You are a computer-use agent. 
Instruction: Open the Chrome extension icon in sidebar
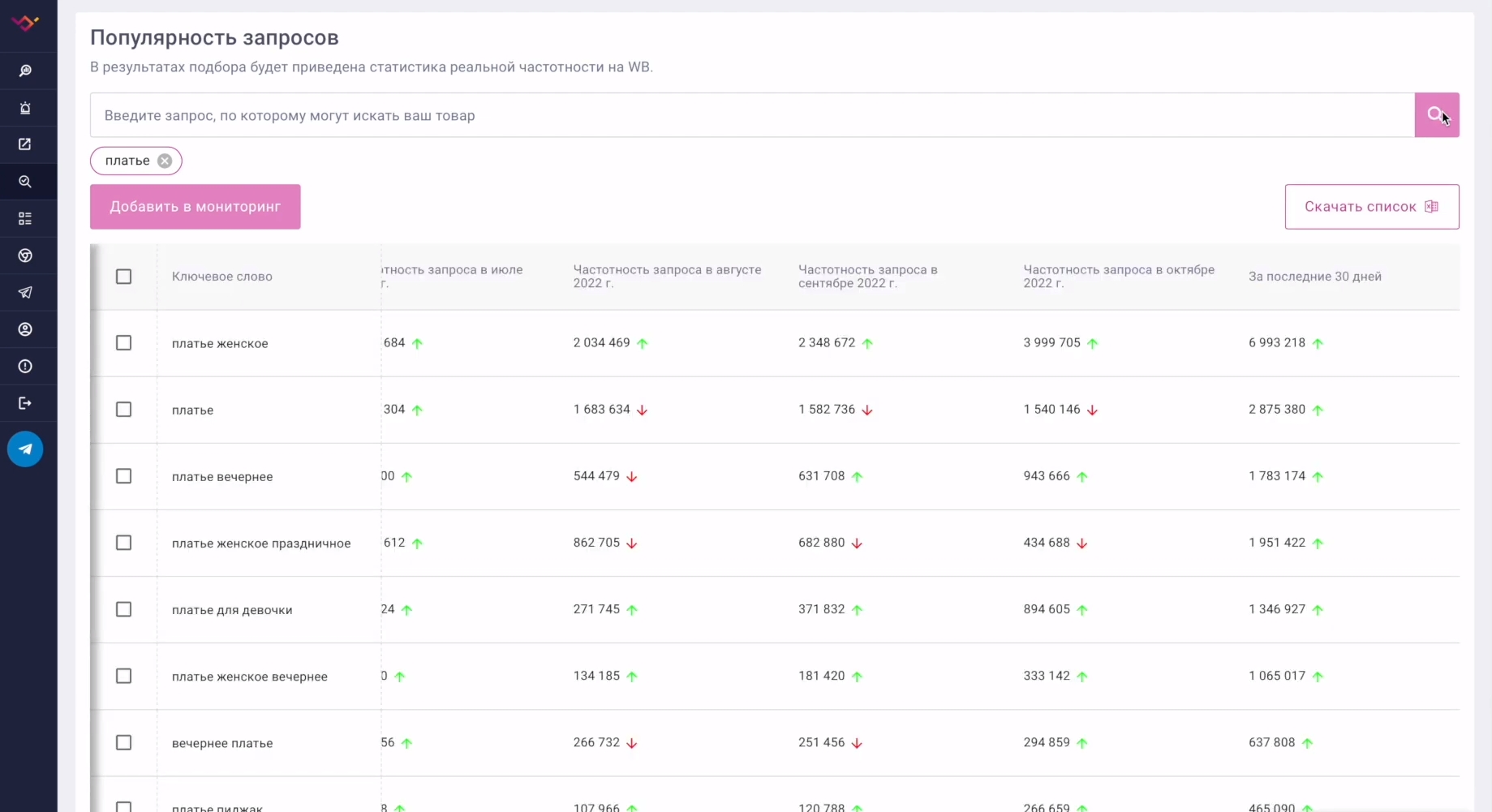[25, 256]
